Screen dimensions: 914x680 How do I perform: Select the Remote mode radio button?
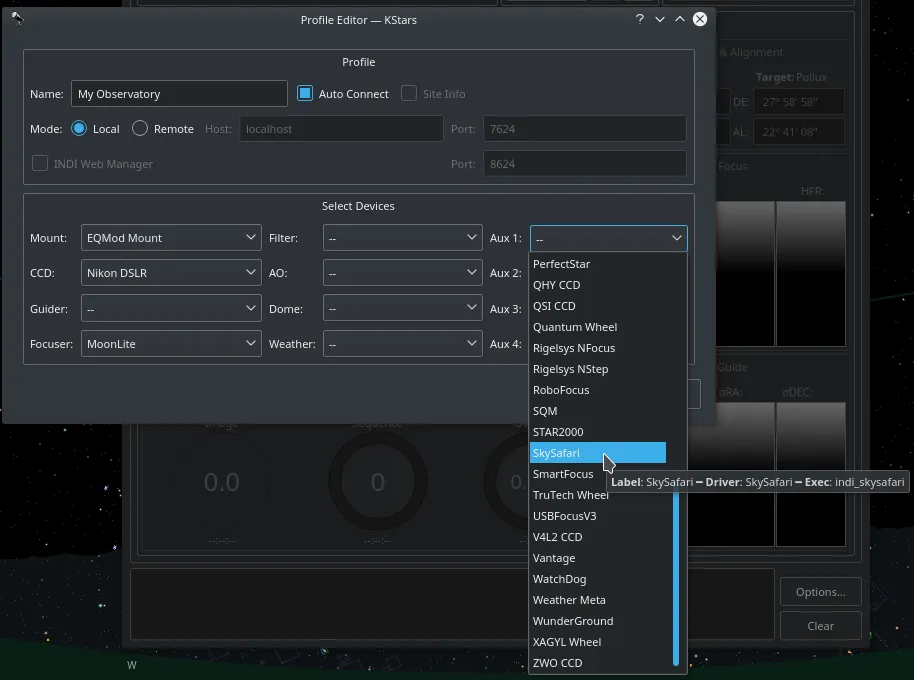coord(140,128)
